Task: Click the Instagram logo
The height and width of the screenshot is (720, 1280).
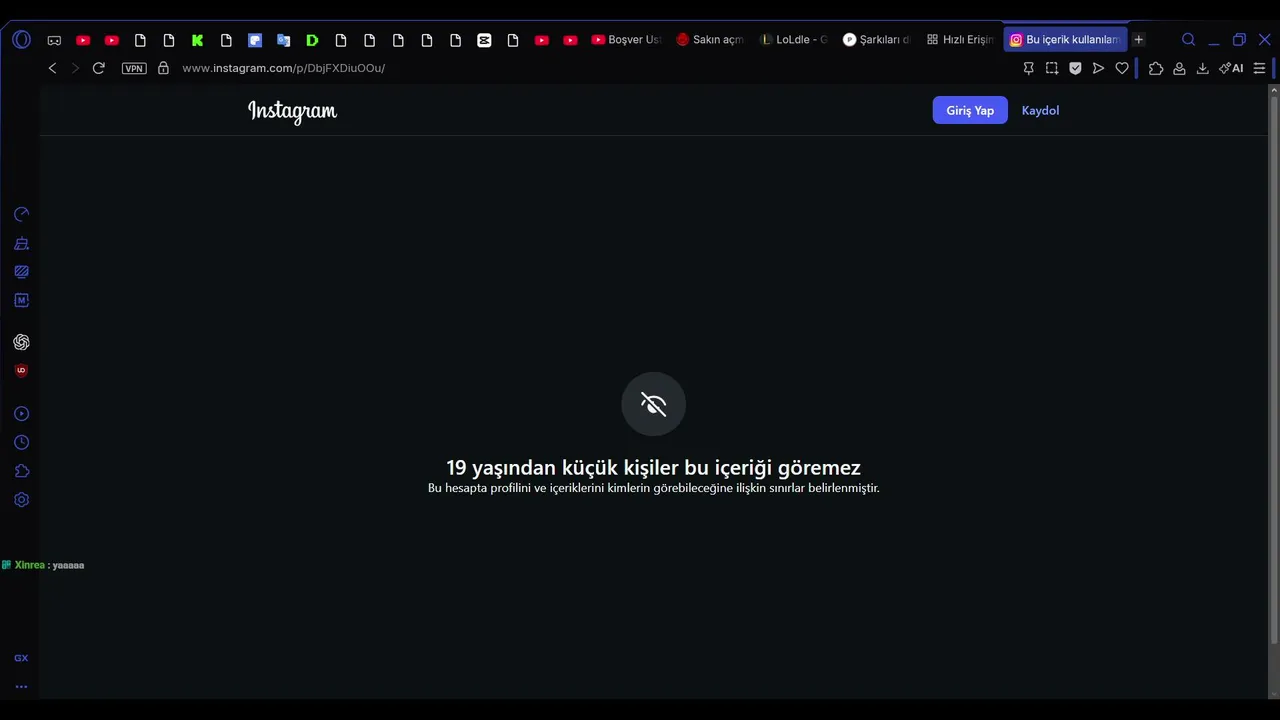Action: click(292, 111)
